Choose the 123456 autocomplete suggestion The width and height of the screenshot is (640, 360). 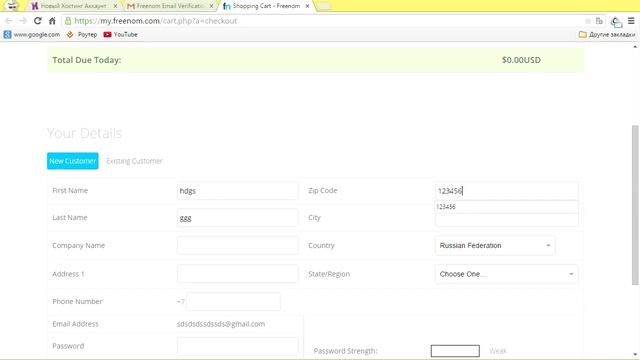(507, 207)
